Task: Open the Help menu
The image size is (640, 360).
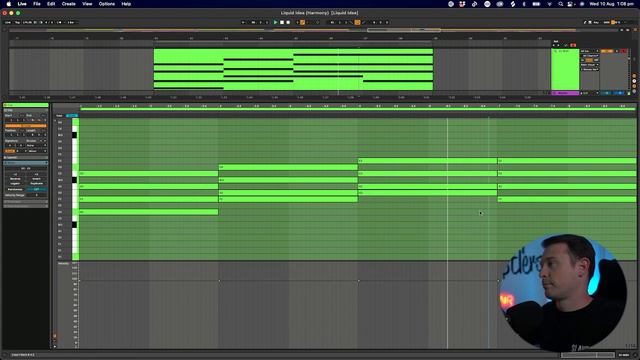Action: [126, 4]
